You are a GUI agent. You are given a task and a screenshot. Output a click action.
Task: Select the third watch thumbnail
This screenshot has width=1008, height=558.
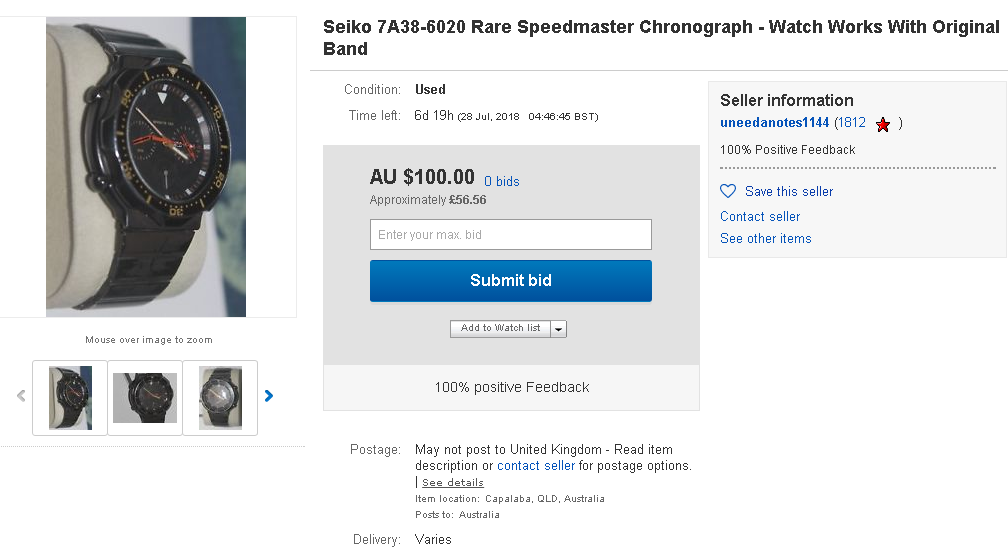[x=220, y=398]
